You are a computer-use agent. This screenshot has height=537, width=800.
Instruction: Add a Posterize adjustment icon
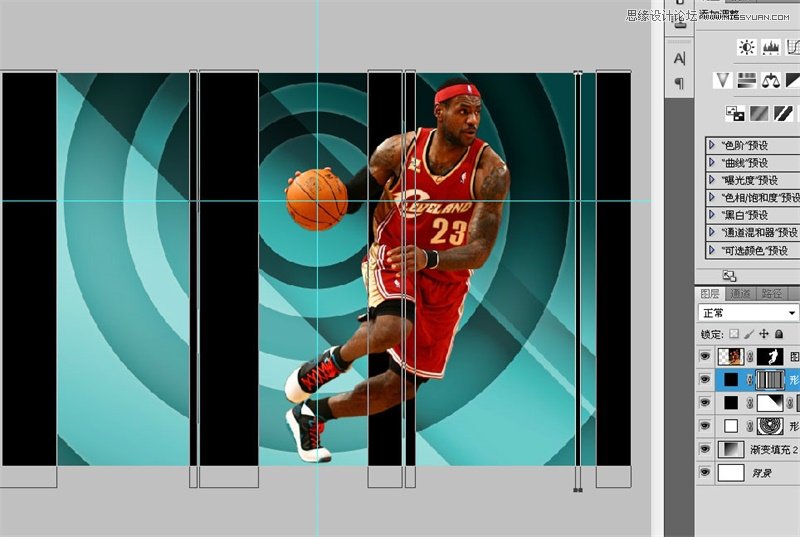[x=759, y=113]
